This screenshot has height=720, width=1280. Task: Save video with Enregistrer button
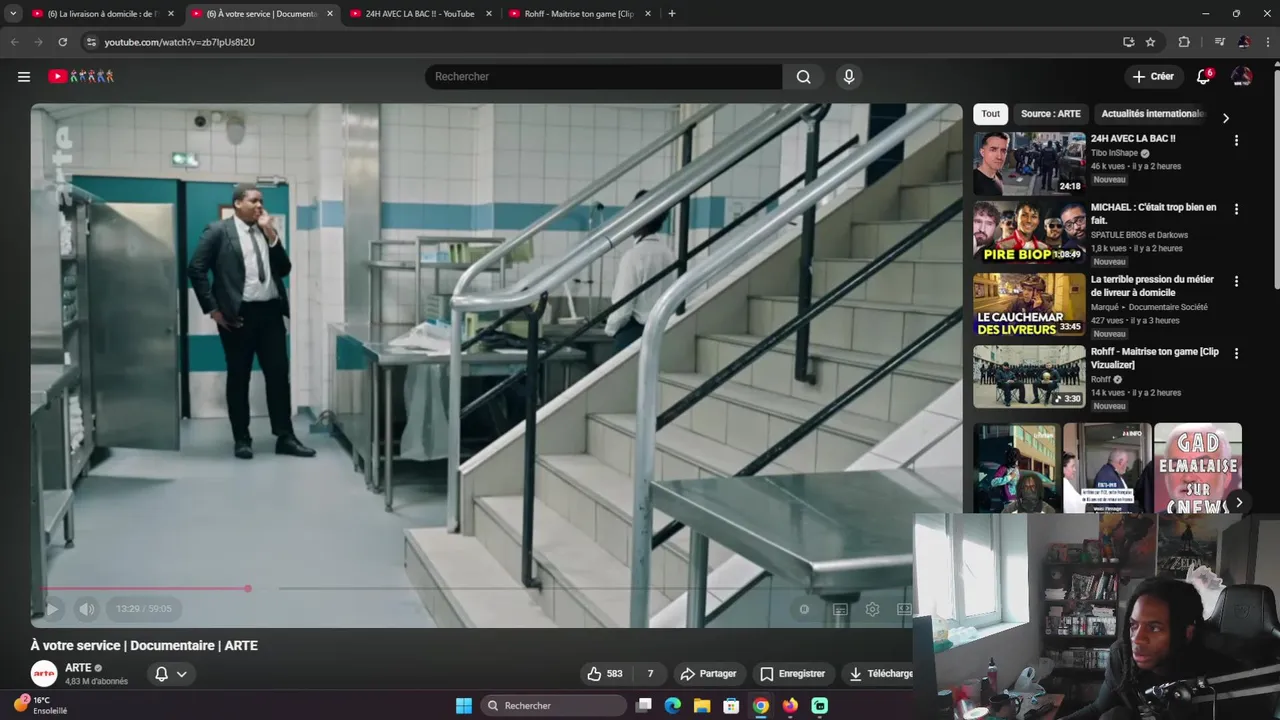tap(793, 674)
